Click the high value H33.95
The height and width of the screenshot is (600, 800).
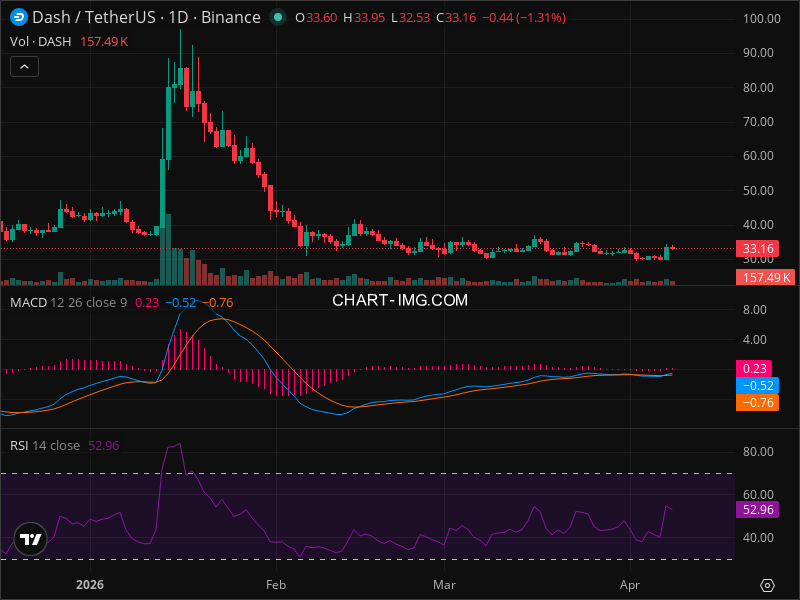click(364, 18)
